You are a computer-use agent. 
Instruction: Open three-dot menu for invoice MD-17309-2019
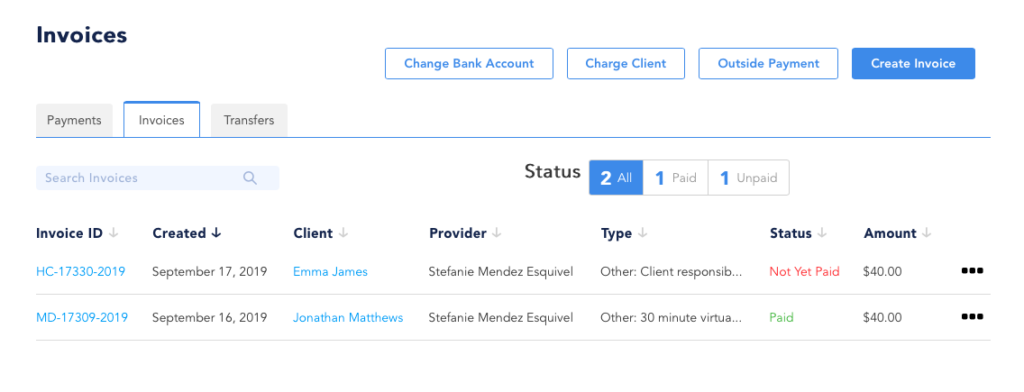(x=972, y=318)
